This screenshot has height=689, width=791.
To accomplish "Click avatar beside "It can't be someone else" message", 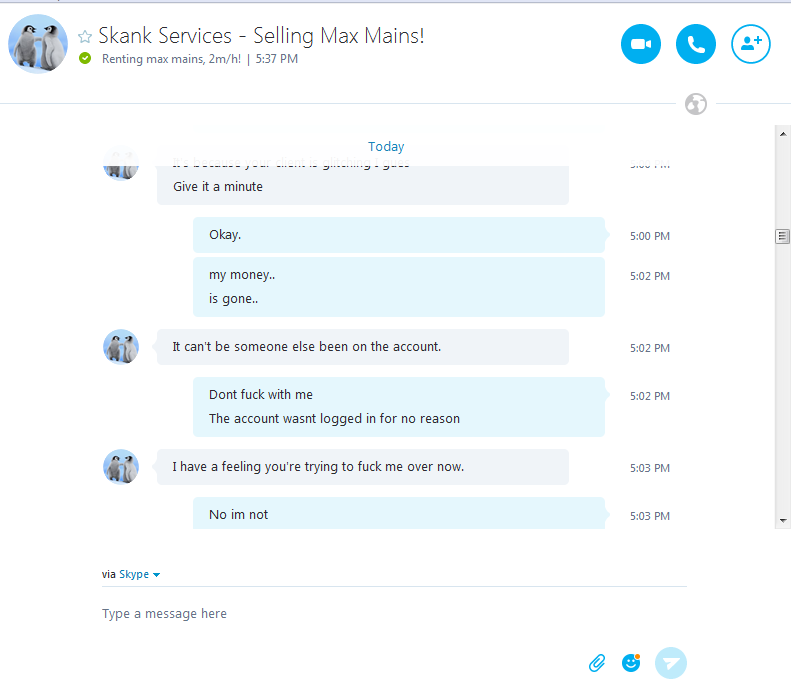I will tap(121, 347).
